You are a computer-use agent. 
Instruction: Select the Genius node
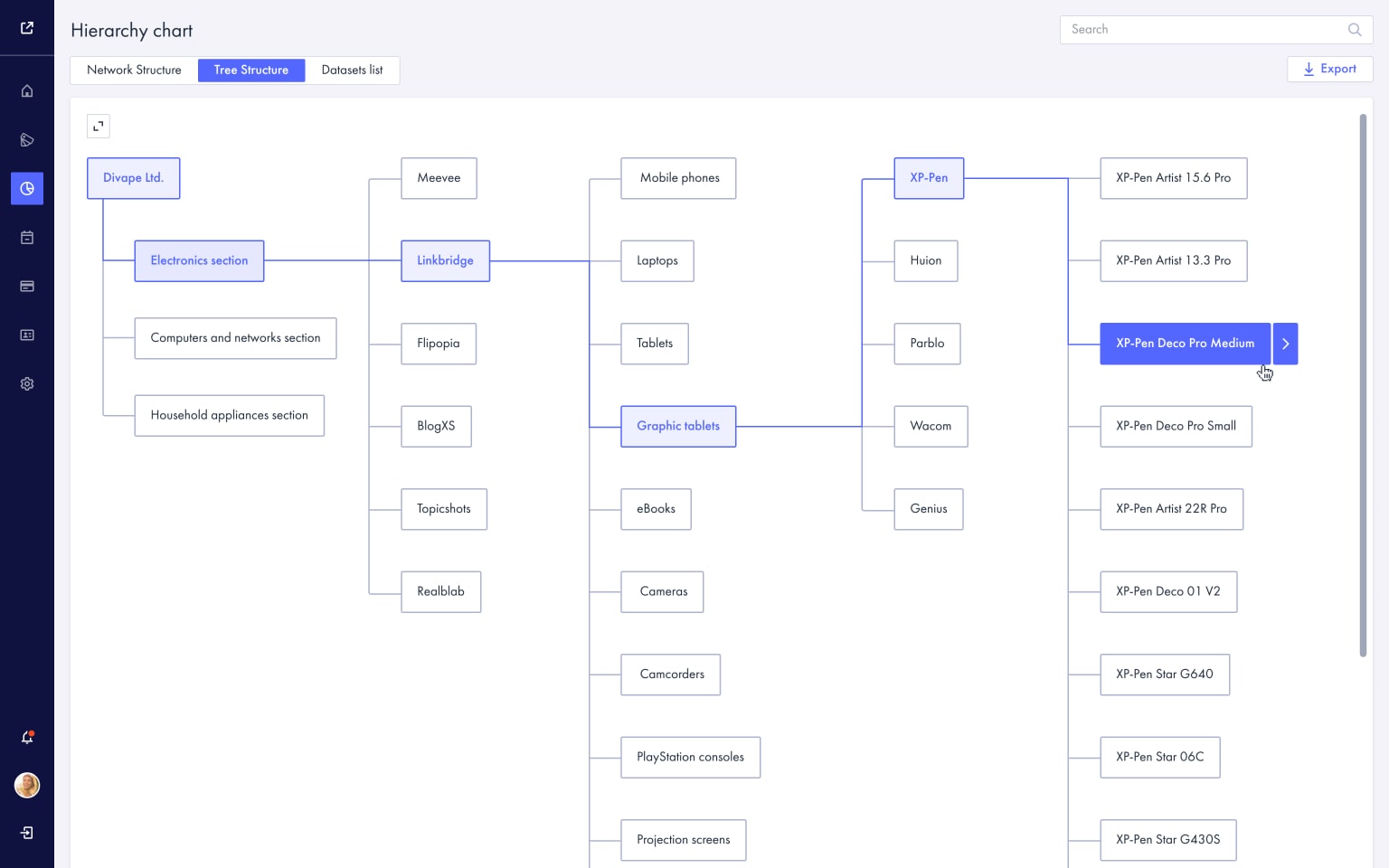929,509
